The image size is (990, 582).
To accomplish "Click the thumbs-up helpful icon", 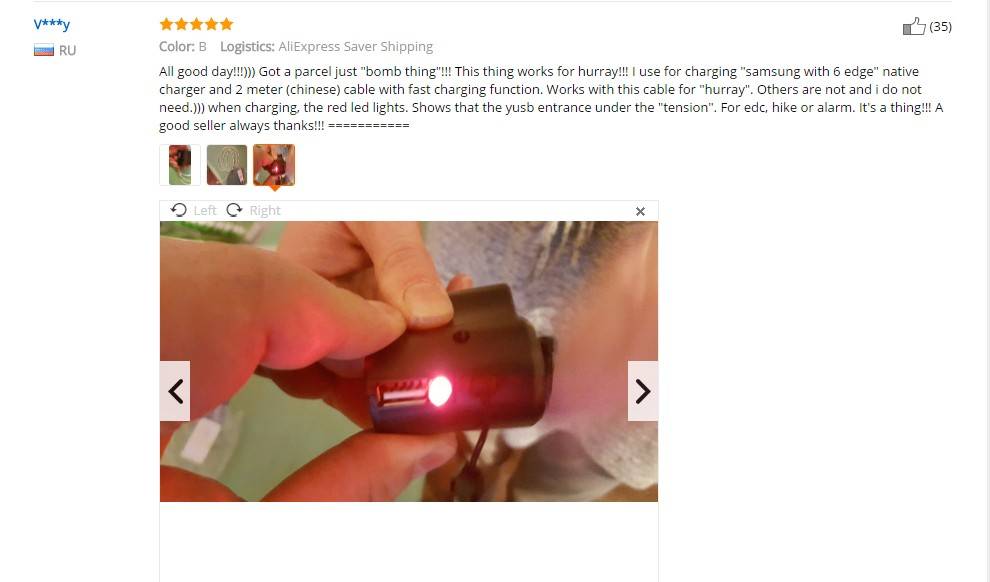I will click(x=914, y=26).
